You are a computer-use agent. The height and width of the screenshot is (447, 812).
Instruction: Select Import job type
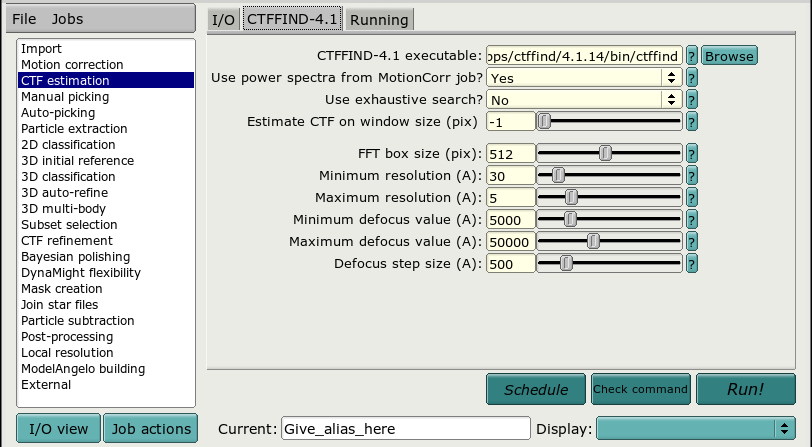(x=106, y=48)
